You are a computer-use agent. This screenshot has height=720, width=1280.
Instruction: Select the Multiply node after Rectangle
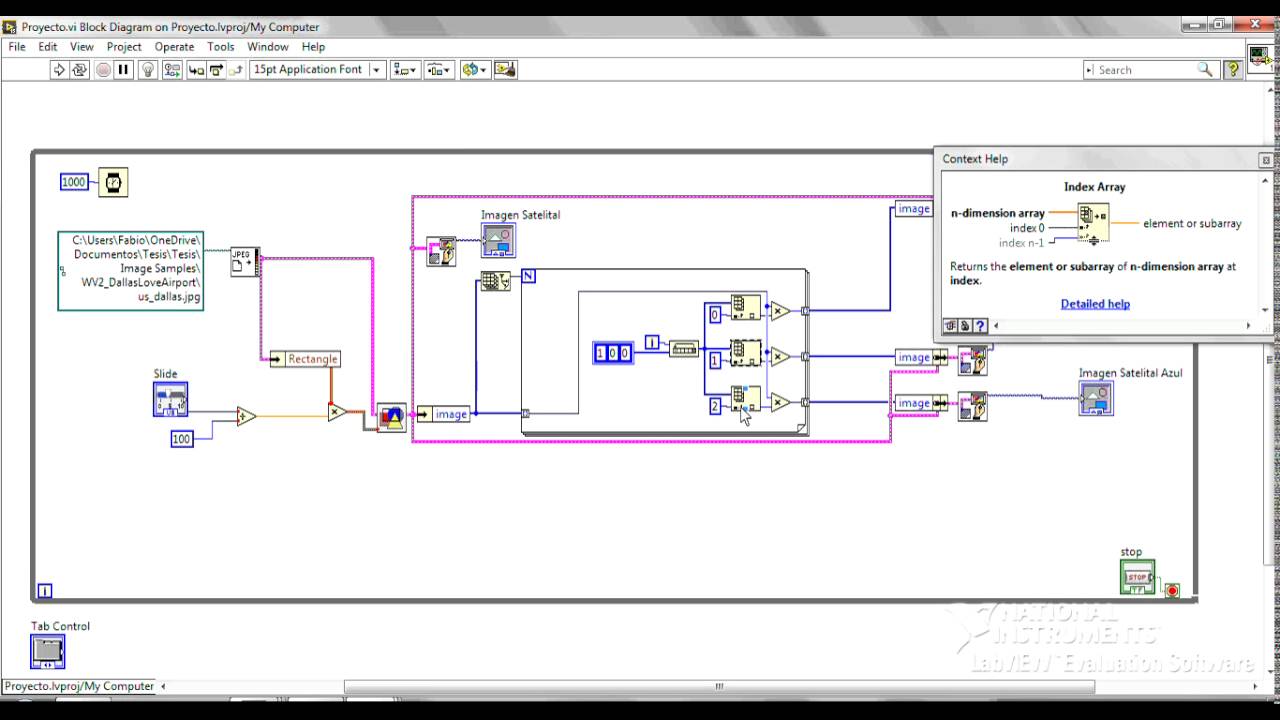(337, 412)
